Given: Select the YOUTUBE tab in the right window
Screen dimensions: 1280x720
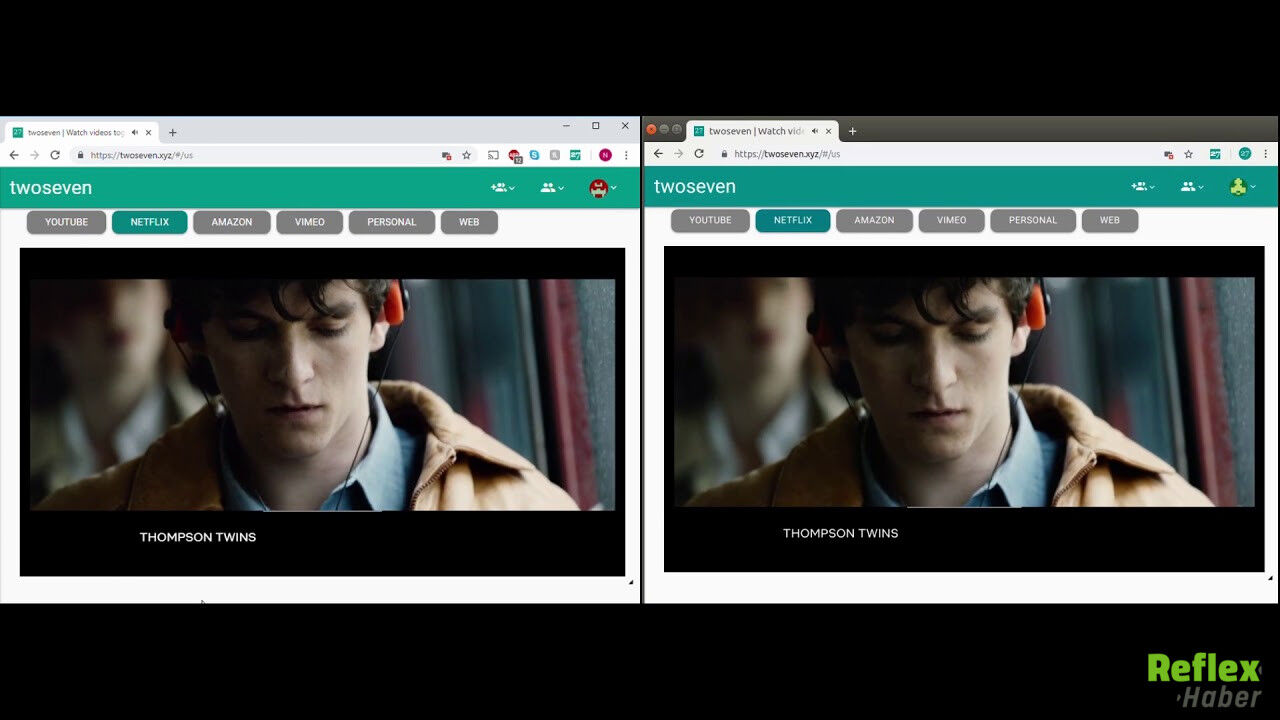Looking at the screenshot, I should click(x=710, y=220).
